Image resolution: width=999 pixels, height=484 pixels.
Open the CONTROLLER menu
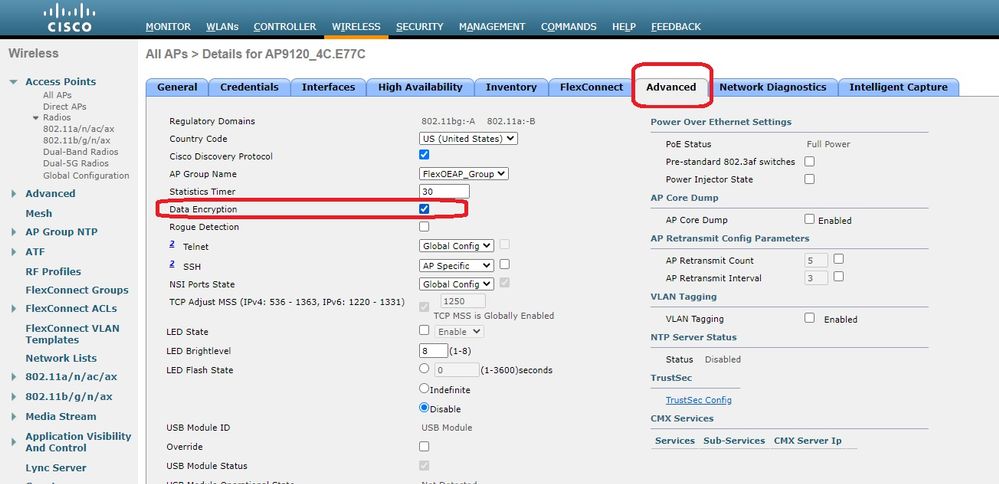pos(285,27)
